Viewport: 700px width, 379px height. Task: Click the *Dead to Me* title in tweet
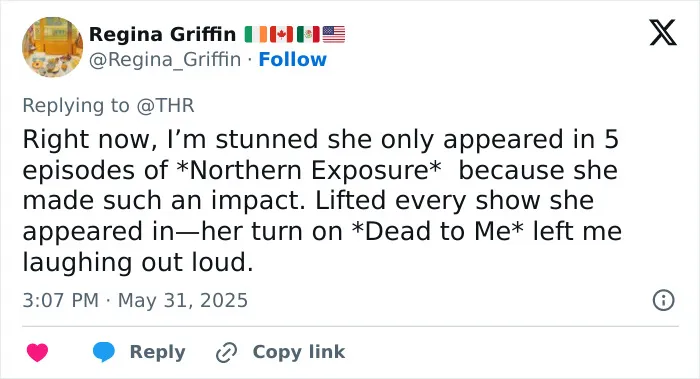[x=438, y=231]
